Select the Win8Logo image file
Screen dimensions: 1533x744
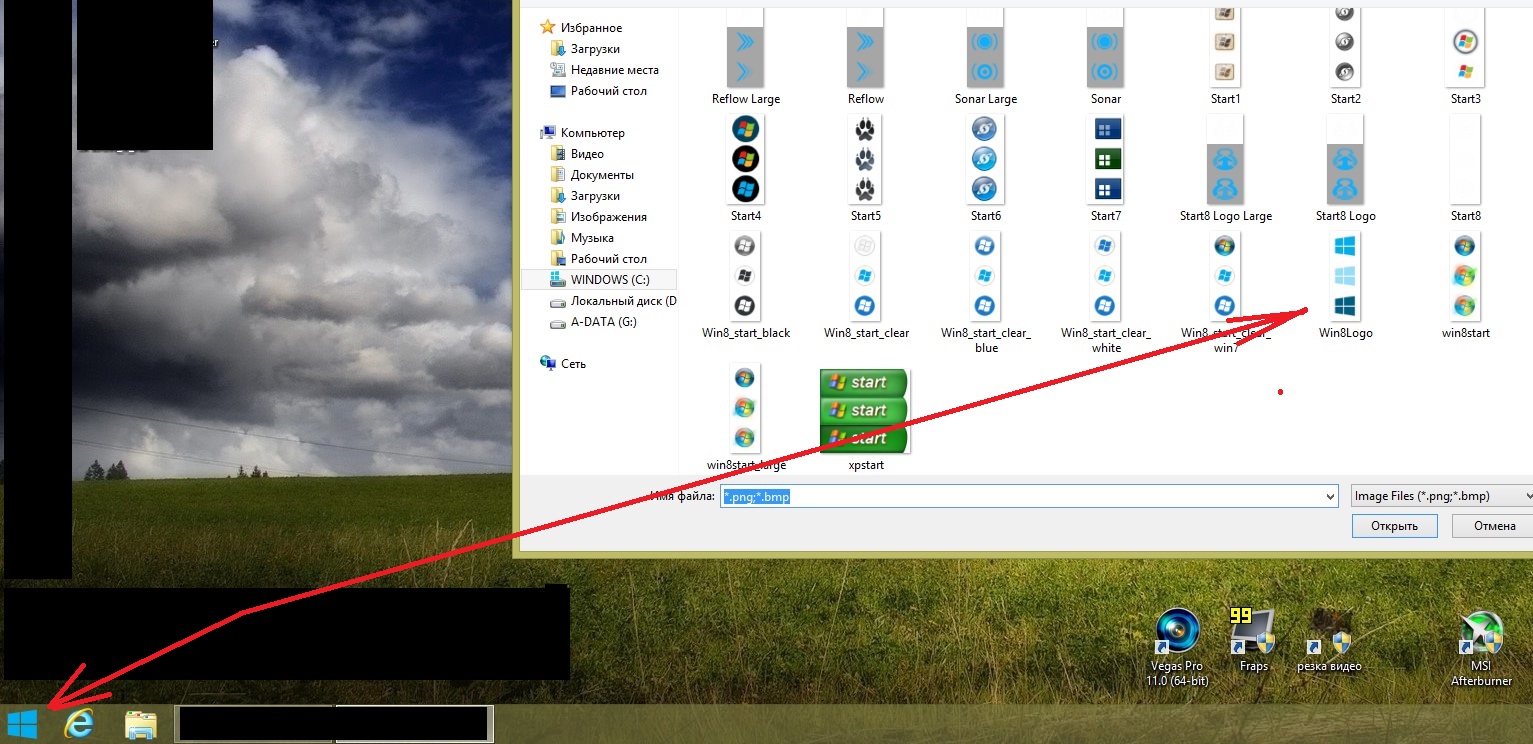tap(1346, 285)
